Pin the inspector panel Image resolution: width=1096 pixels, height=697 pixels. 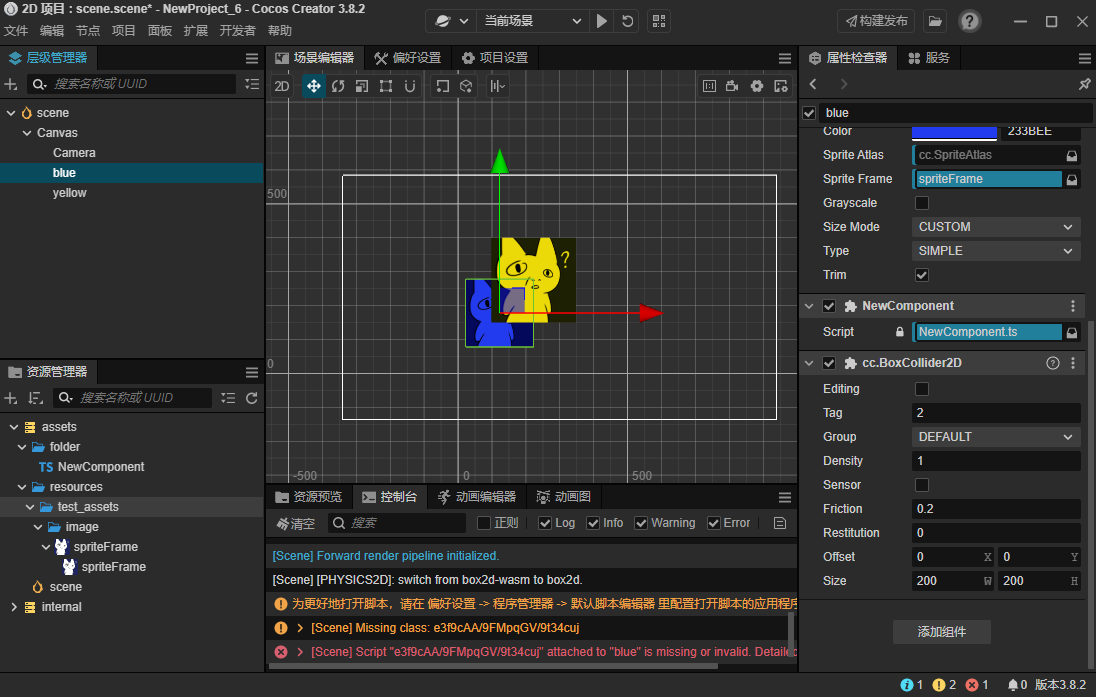(1084, 84)
